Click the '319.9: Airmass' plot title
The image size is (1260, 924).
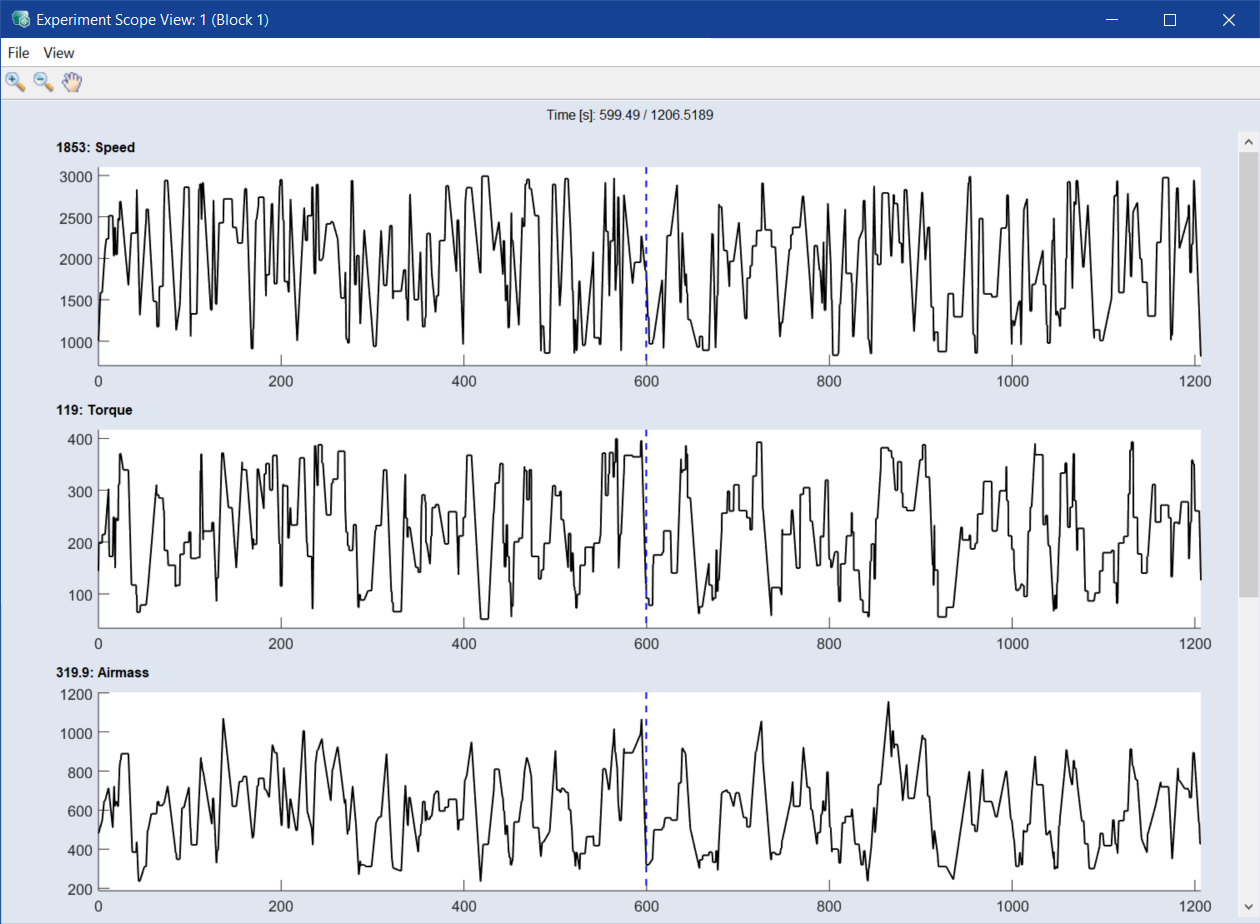[102, 673]
